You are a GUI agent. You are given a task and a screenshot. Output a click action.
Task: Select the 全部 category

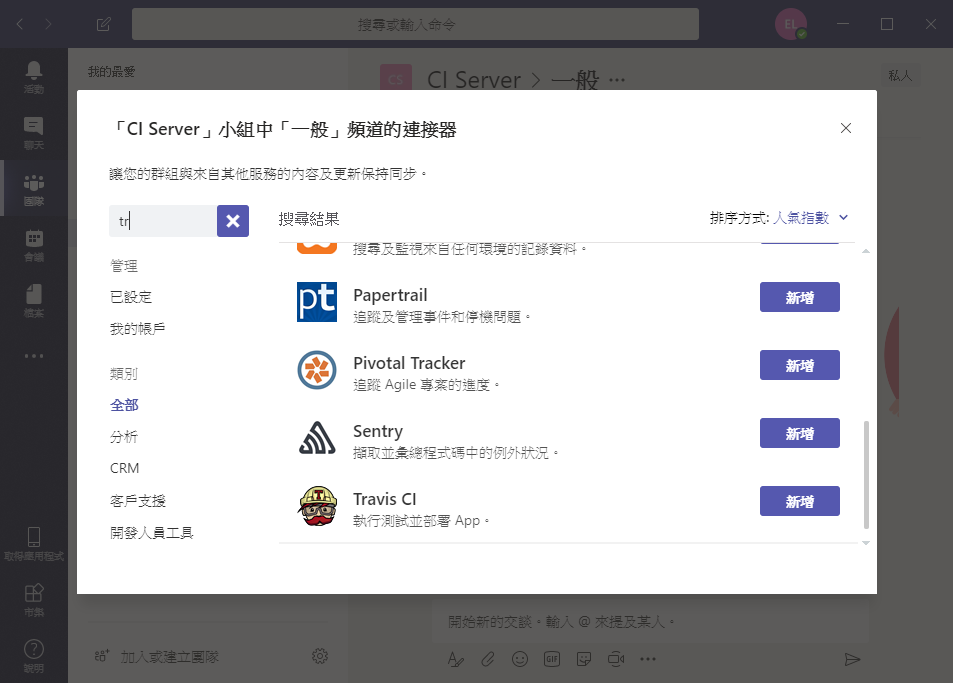click(x=125, y=405)
